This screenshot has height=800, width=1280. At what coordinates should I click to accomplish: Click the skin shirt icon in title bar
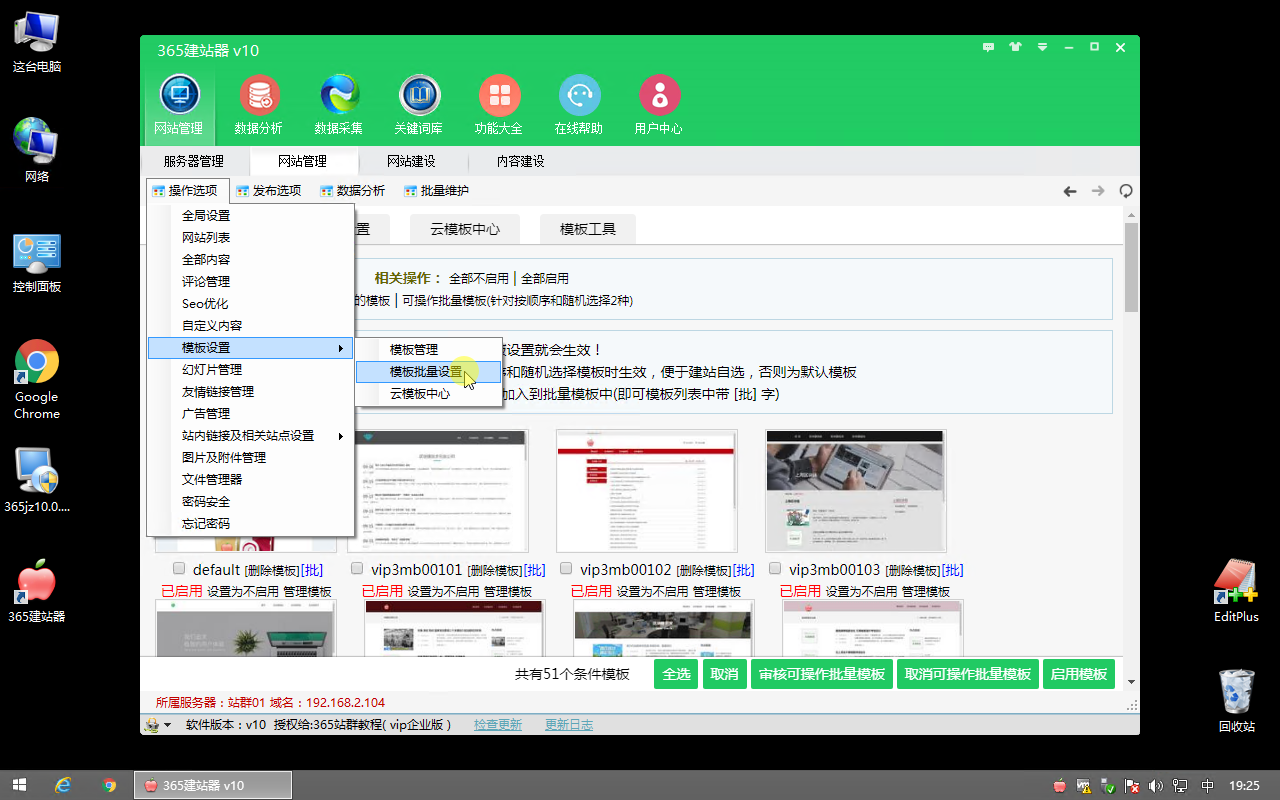click(1016, 47)
